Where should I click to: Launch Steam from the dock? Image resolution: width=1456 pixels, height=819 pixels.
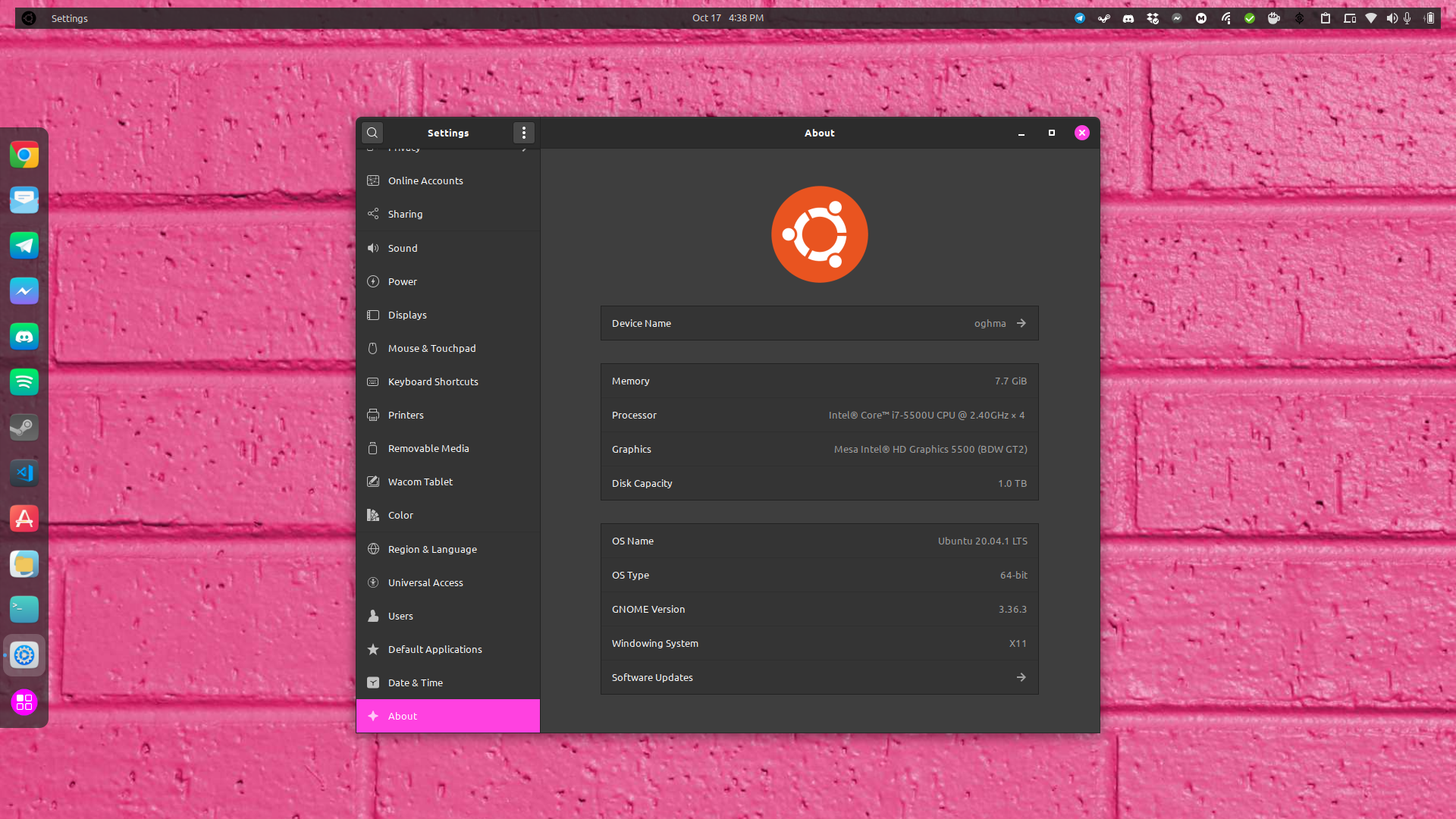pyautogui.click(x=24, y=428)
